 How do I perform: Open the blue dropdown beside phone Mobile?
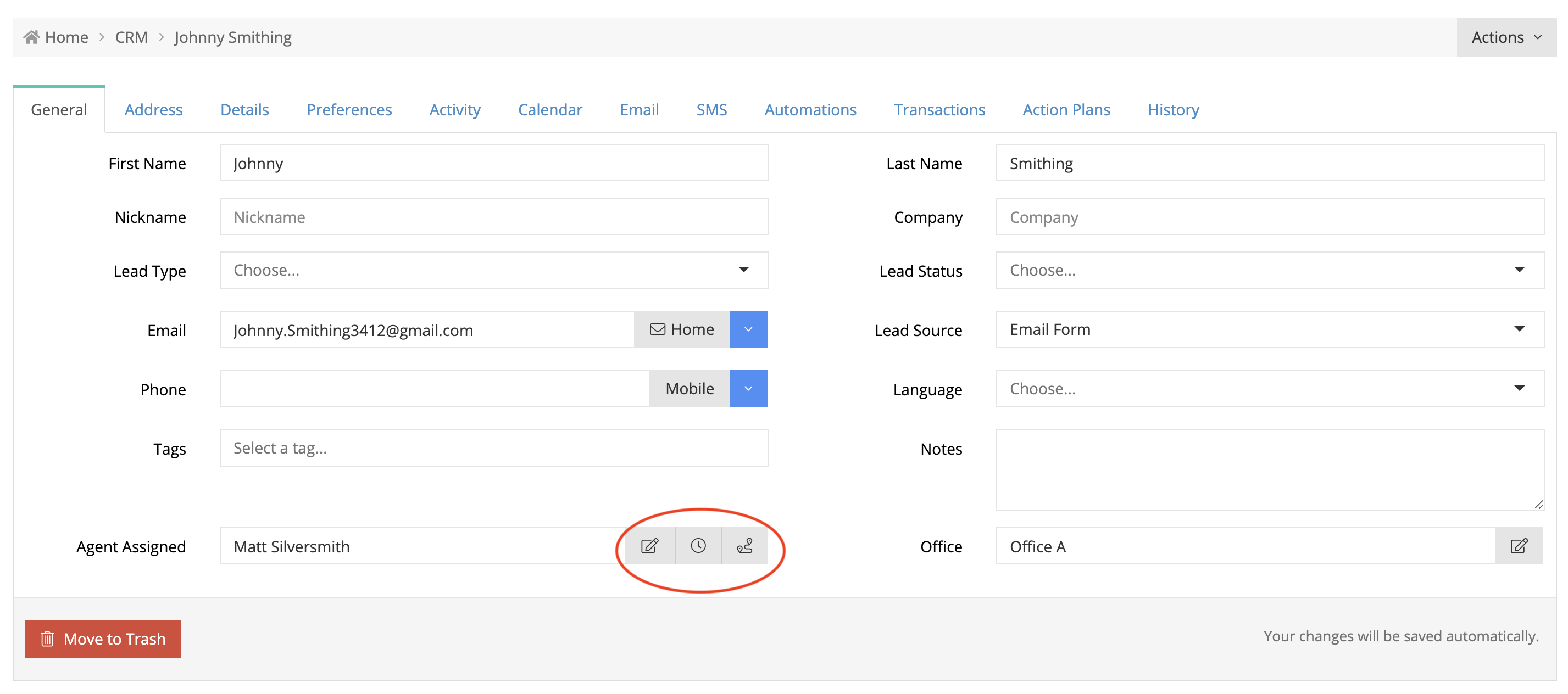point(748,388)
